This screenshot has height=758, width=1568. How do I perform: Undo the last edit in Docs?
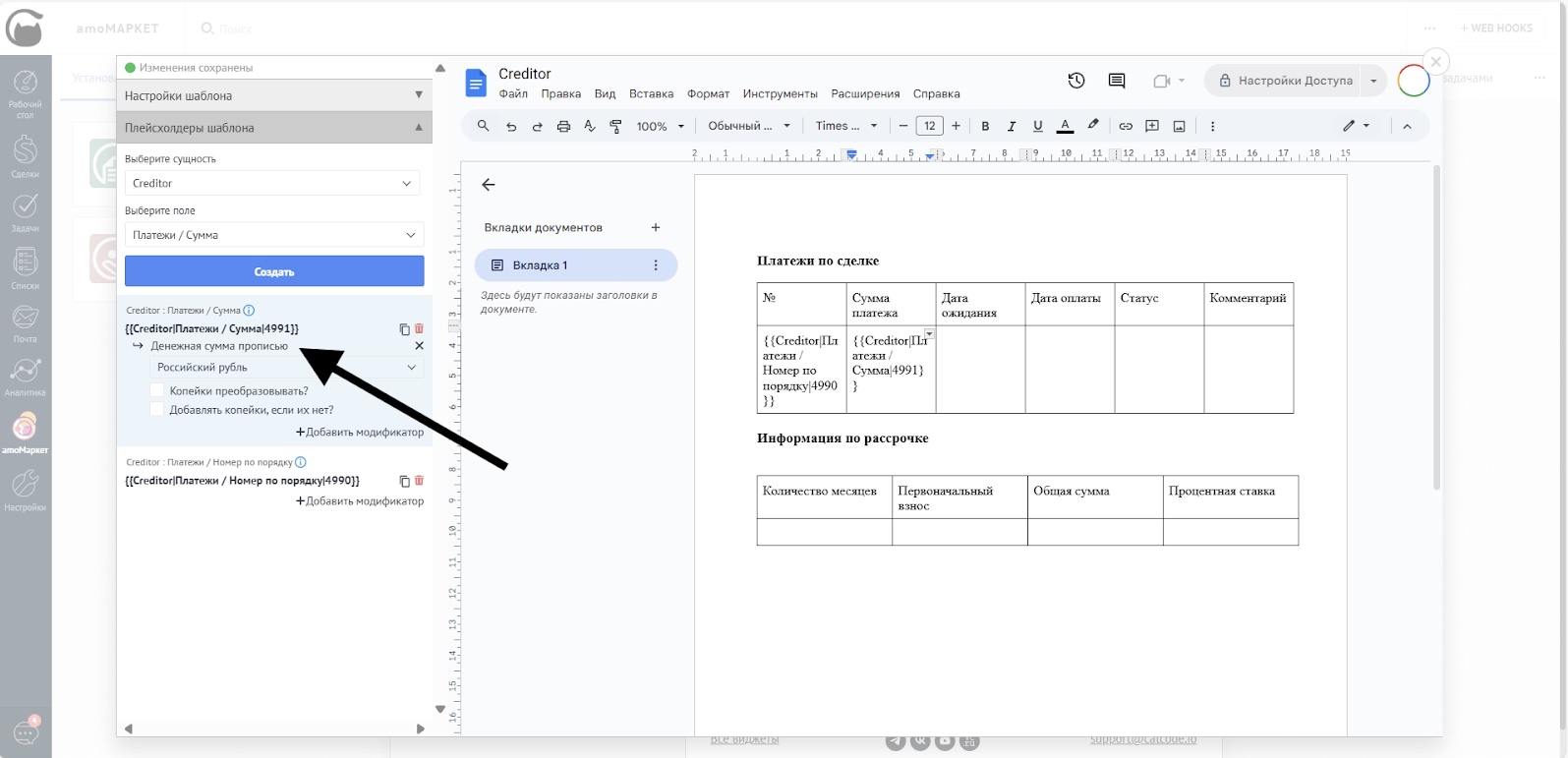(511, 126)
